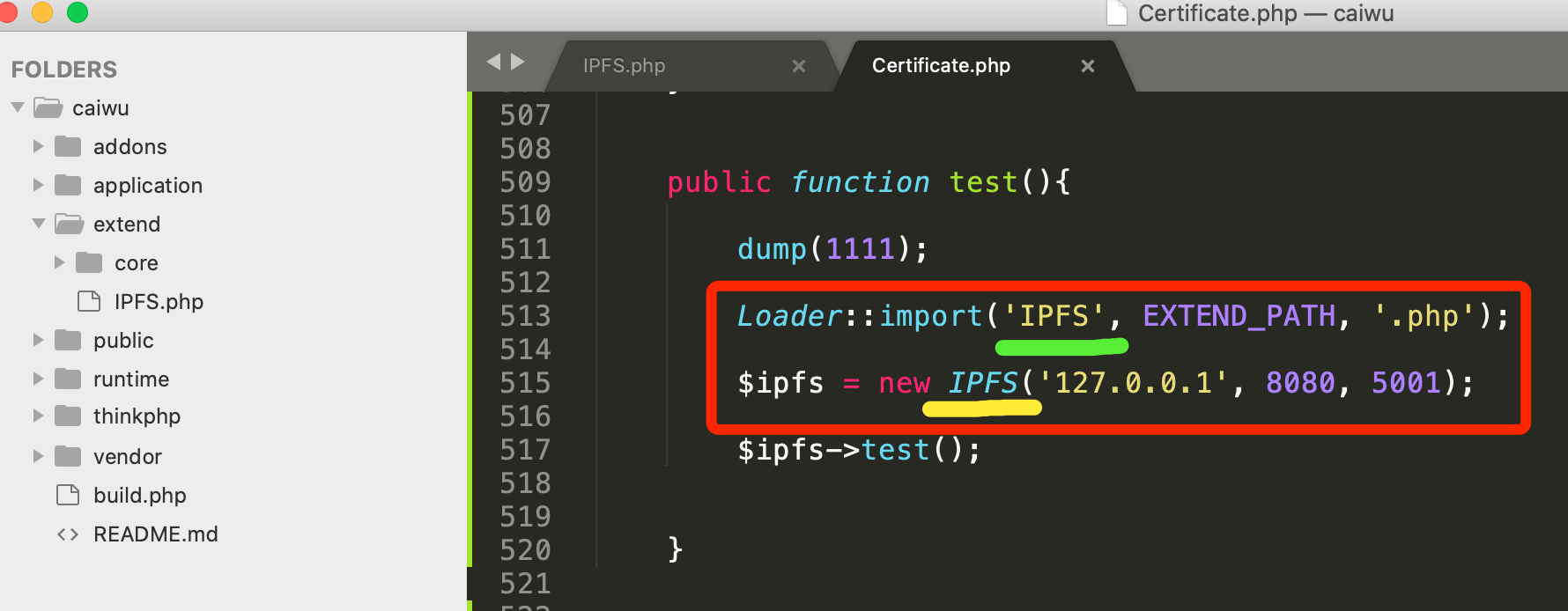Expand the runtime folder arrow
1568x611 pixels.
pyautogui.click(x=38, y=379)
